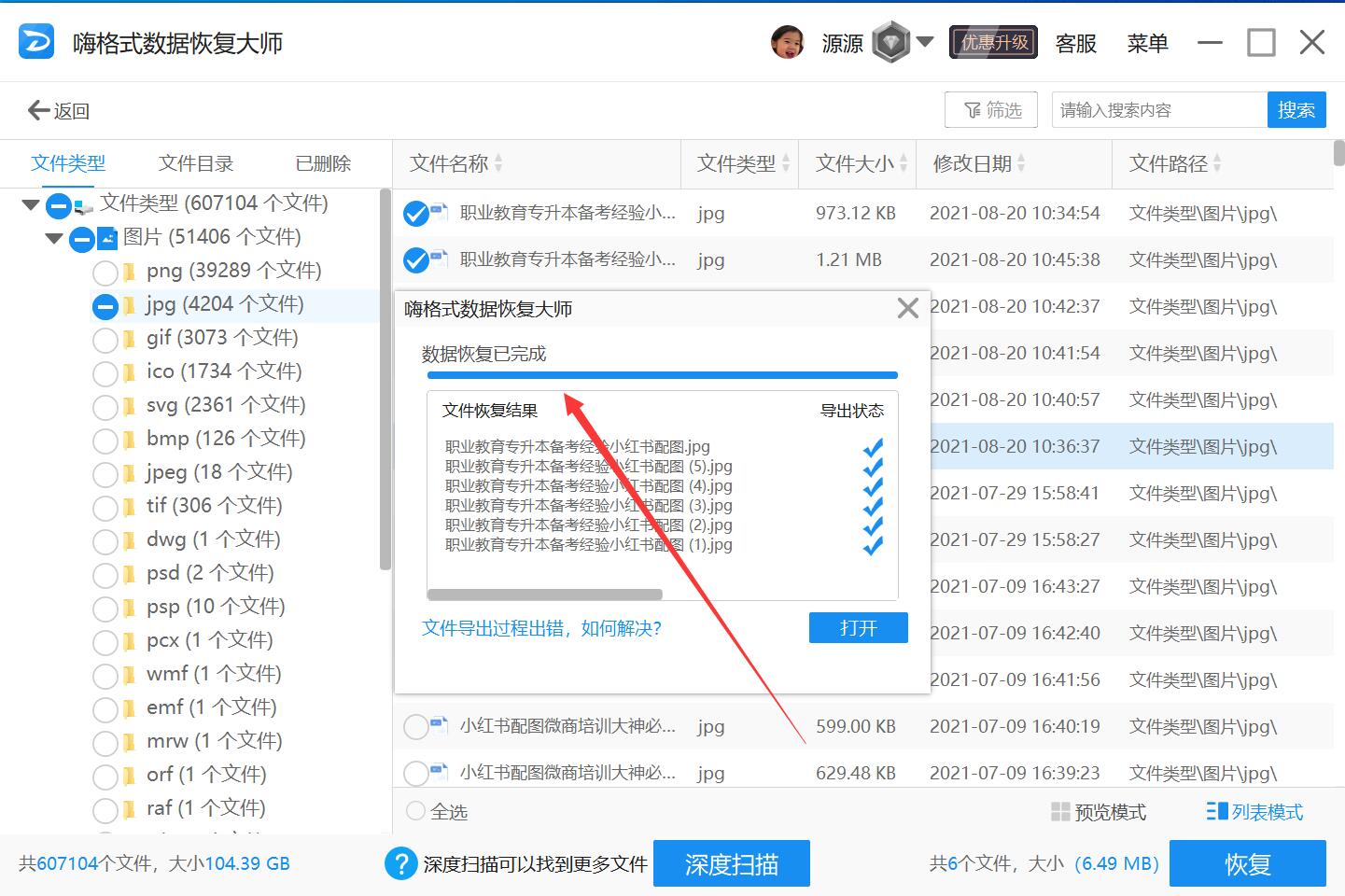The image size is (1345, 896).
Task: Collapse the 图片 tree node
Action: click(x=53, y=238)
